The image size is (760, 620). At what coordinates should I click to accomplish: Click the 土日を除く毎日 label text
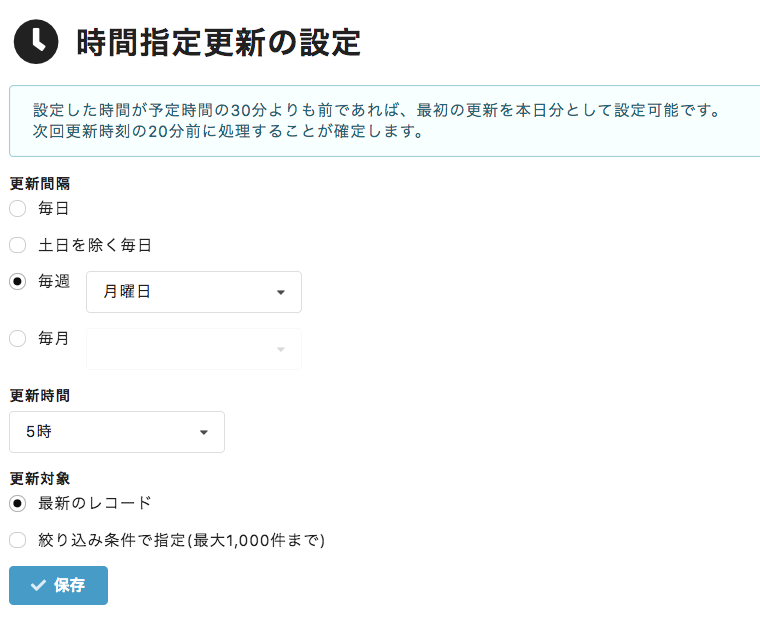click(x=95, y=245)
